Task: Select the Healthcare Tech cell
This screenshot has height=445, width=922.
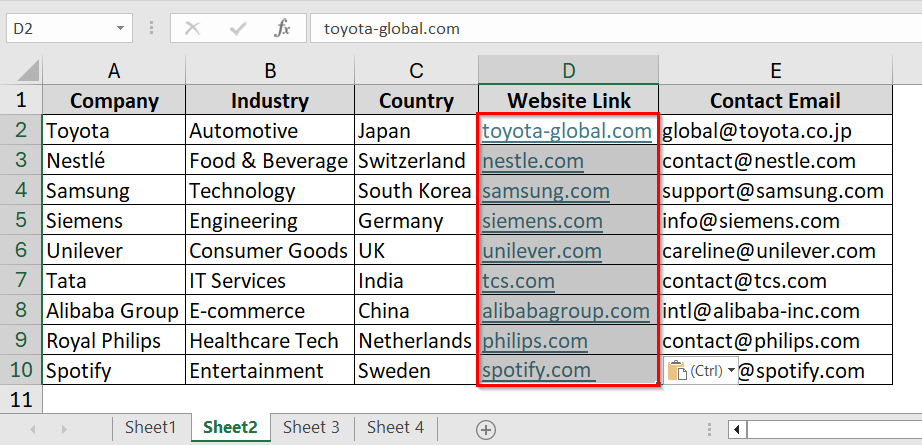Action: 270,340
